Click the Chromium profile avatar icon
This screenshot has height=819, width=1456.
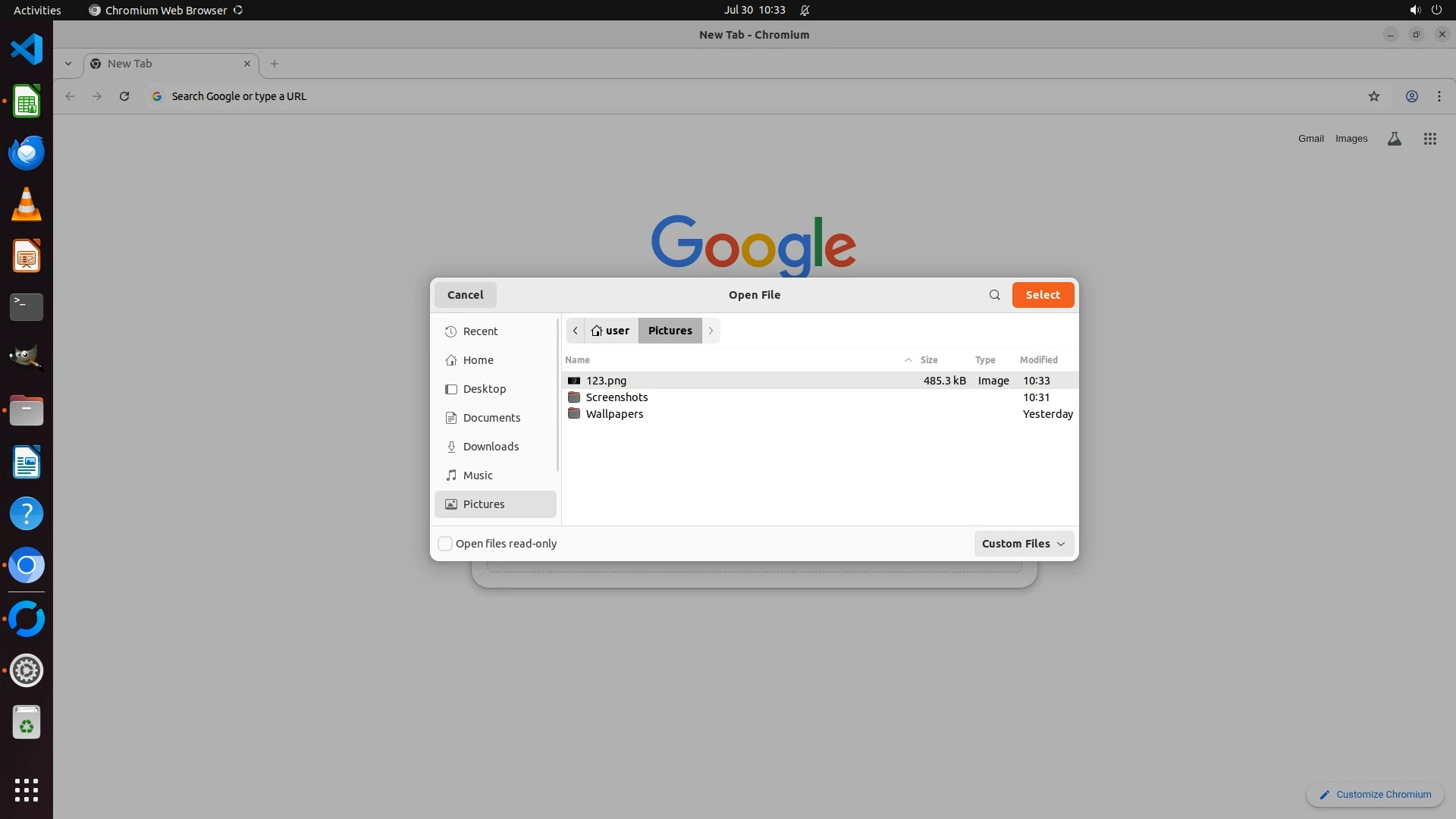pyautogui.click(x=1411, y=96)
